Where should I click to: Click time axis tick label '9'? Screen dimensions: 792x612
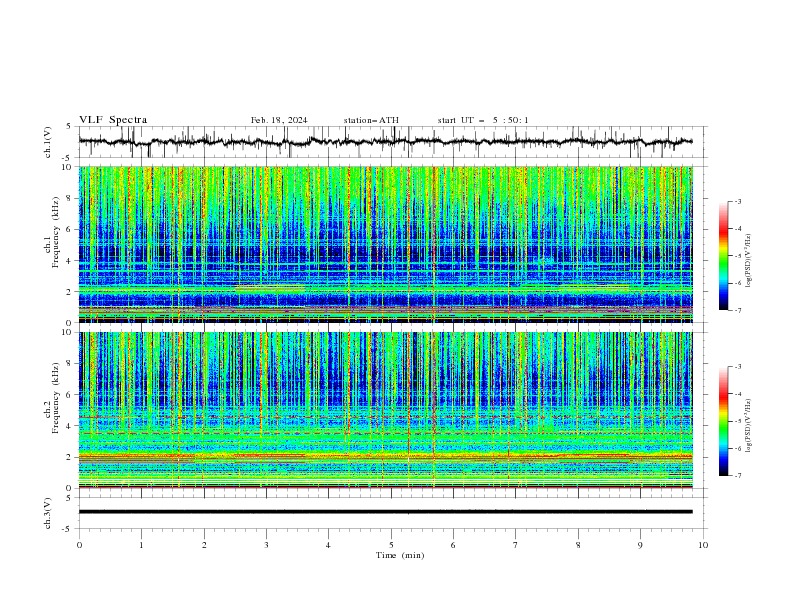(640, 545)
